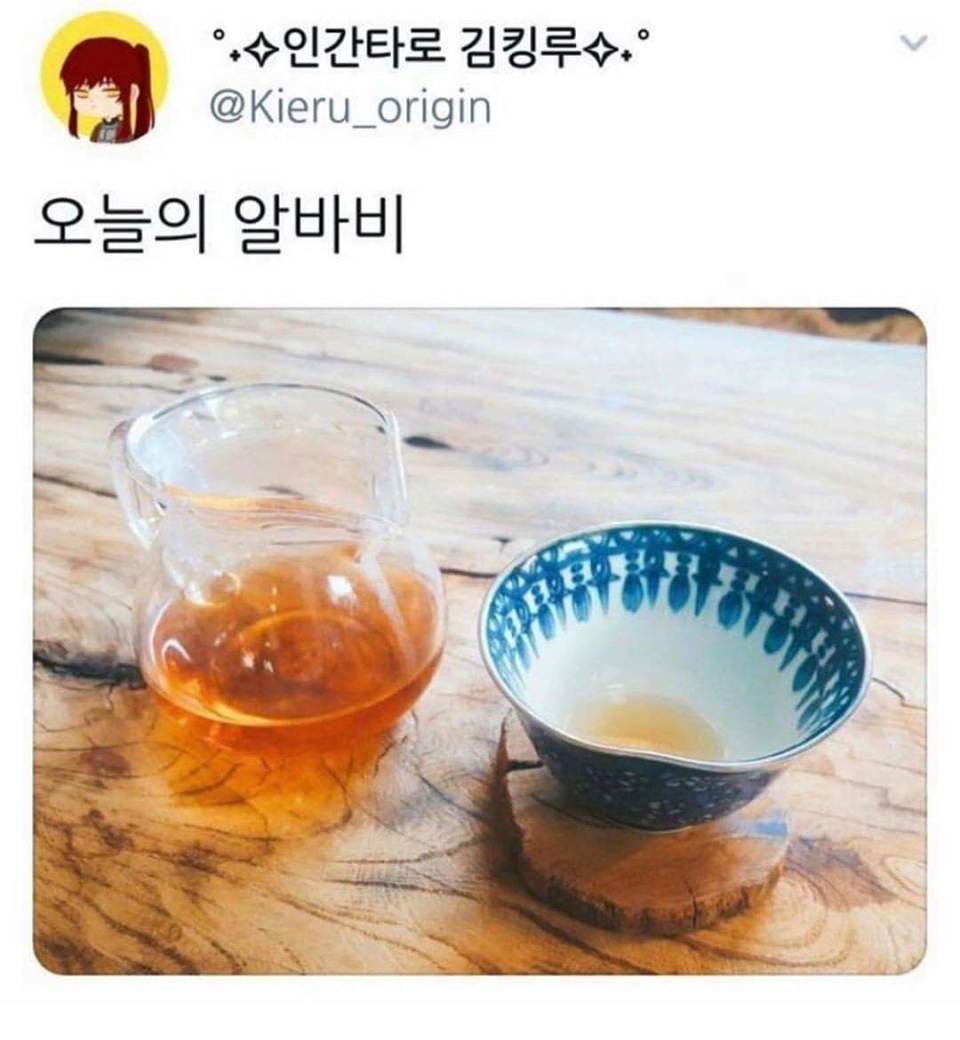The width and height of the screenshot is (960, 1040).
Task: Select the tweet text 오늘의 알바비
Action: coord(220,225)
